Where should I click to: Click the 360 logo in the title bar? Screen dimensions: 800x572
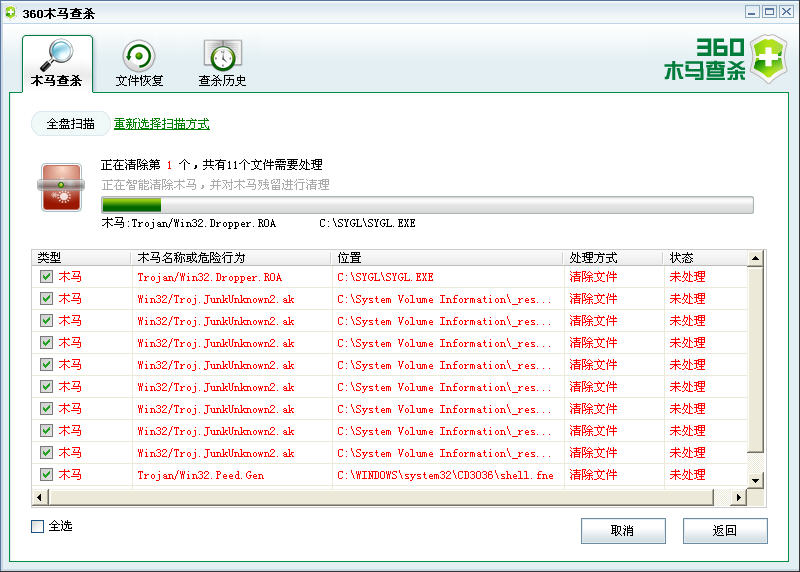10,13
